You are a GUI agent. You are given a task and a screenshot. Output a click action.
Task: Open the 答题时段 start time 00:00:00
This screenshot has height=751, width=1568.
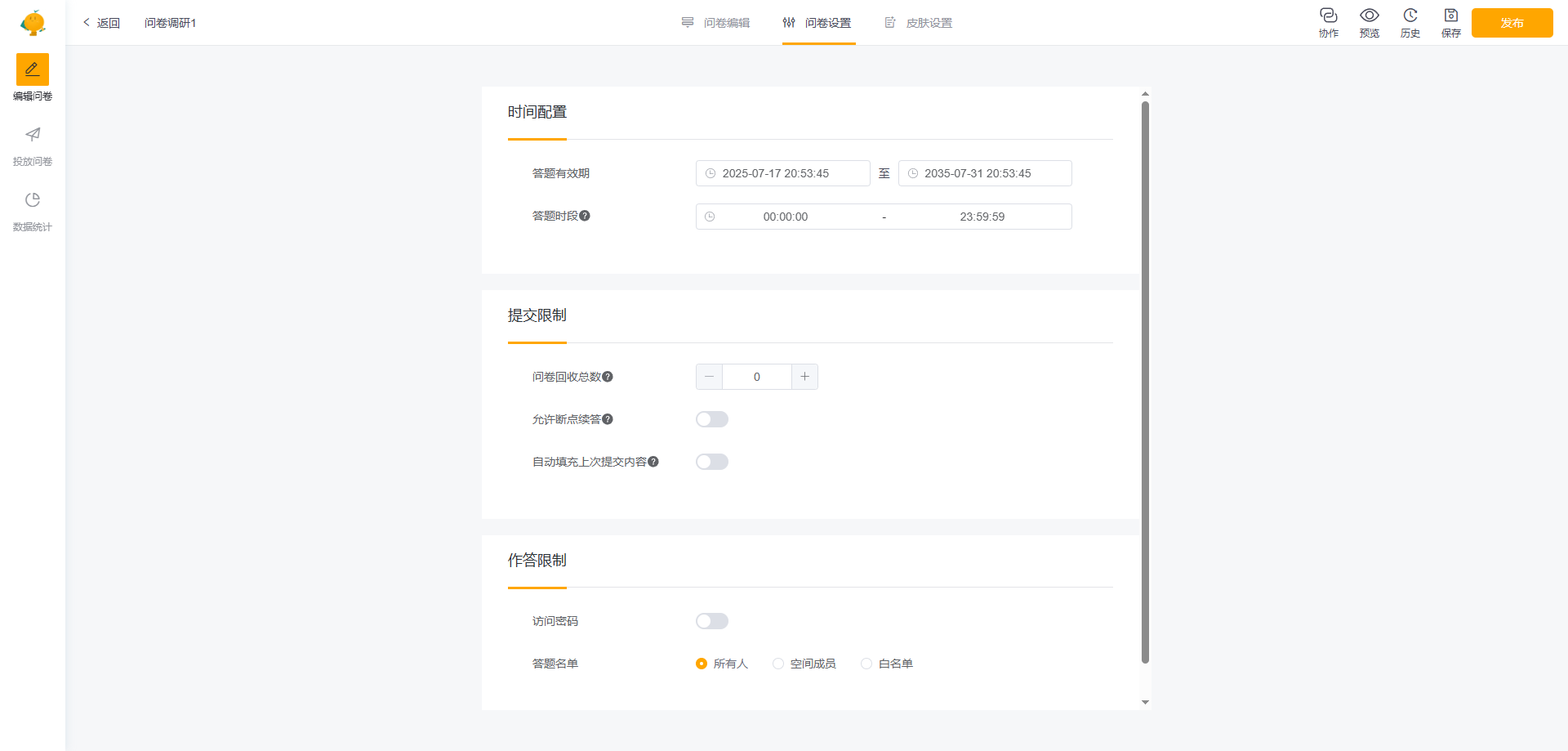tap(785, 217)
